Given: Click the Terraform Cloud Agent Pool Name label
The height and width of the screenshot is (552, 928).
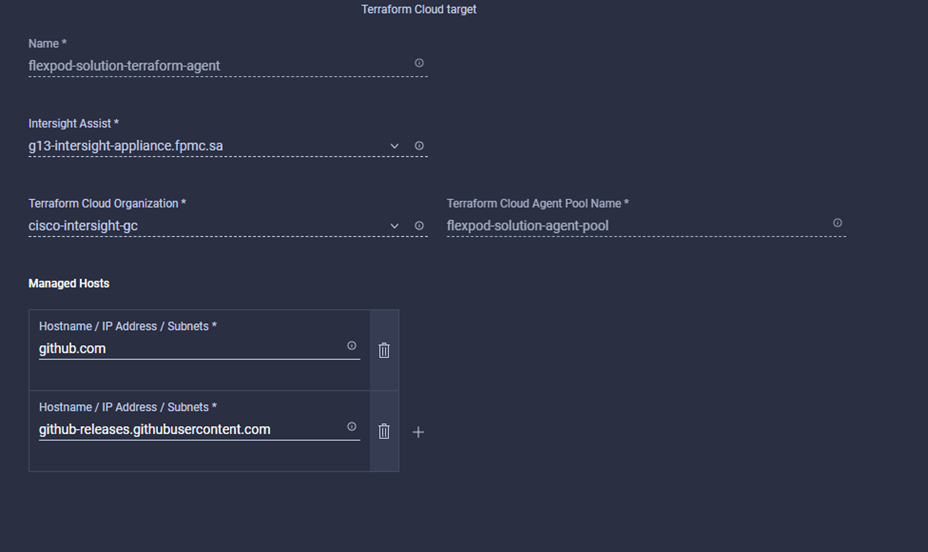Looking at the screenshot, I should [537, 204].
